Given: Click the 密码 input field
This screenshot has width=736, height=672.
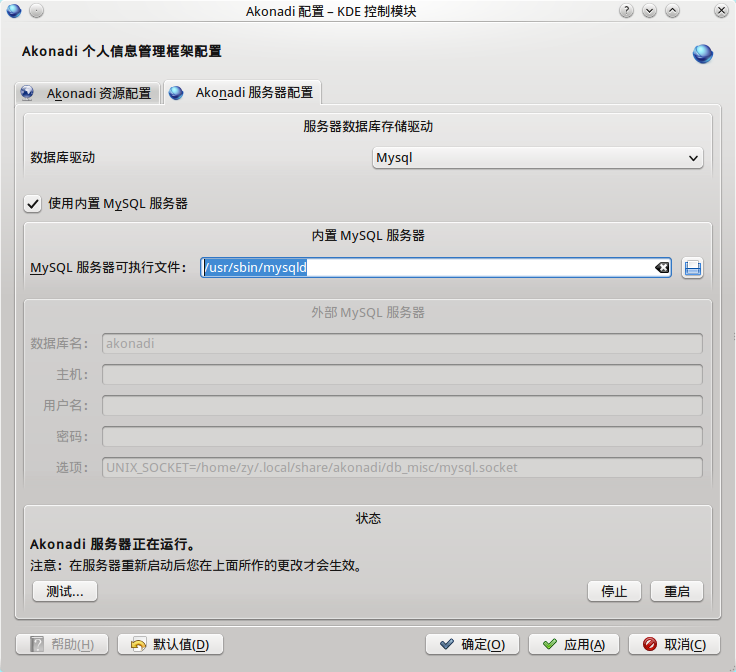Looking at the screenshot, I should [402, 436].
